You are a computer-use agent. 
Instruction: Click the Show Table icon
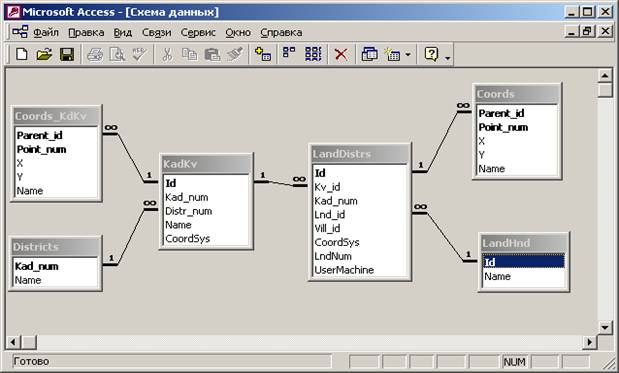pos(263,54)
